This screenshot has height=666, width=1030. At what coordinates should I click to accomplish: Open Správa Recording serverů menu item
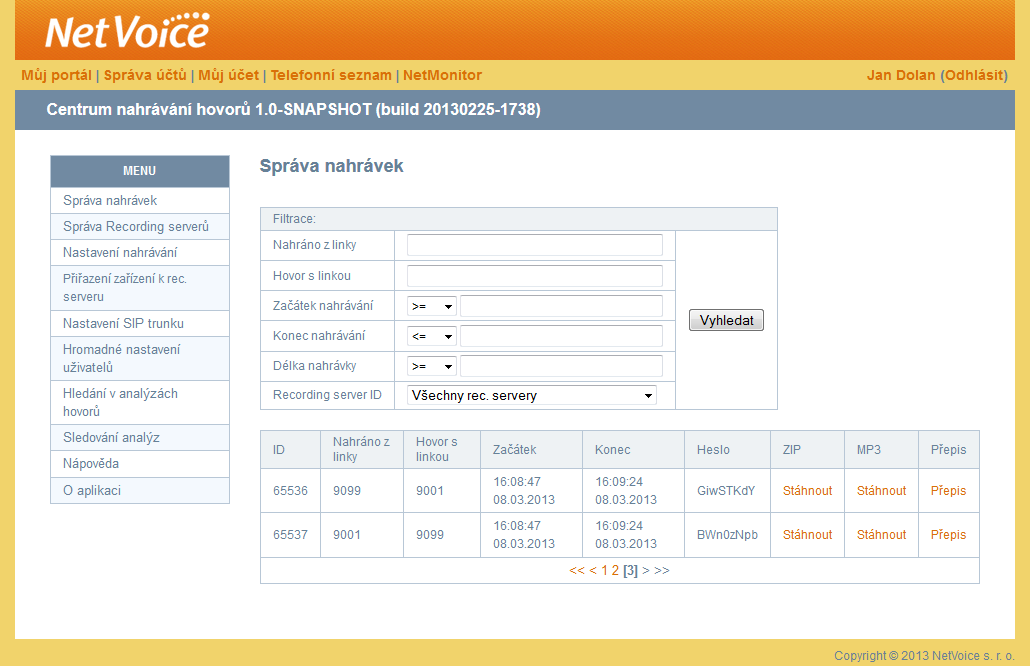(140, 227)
